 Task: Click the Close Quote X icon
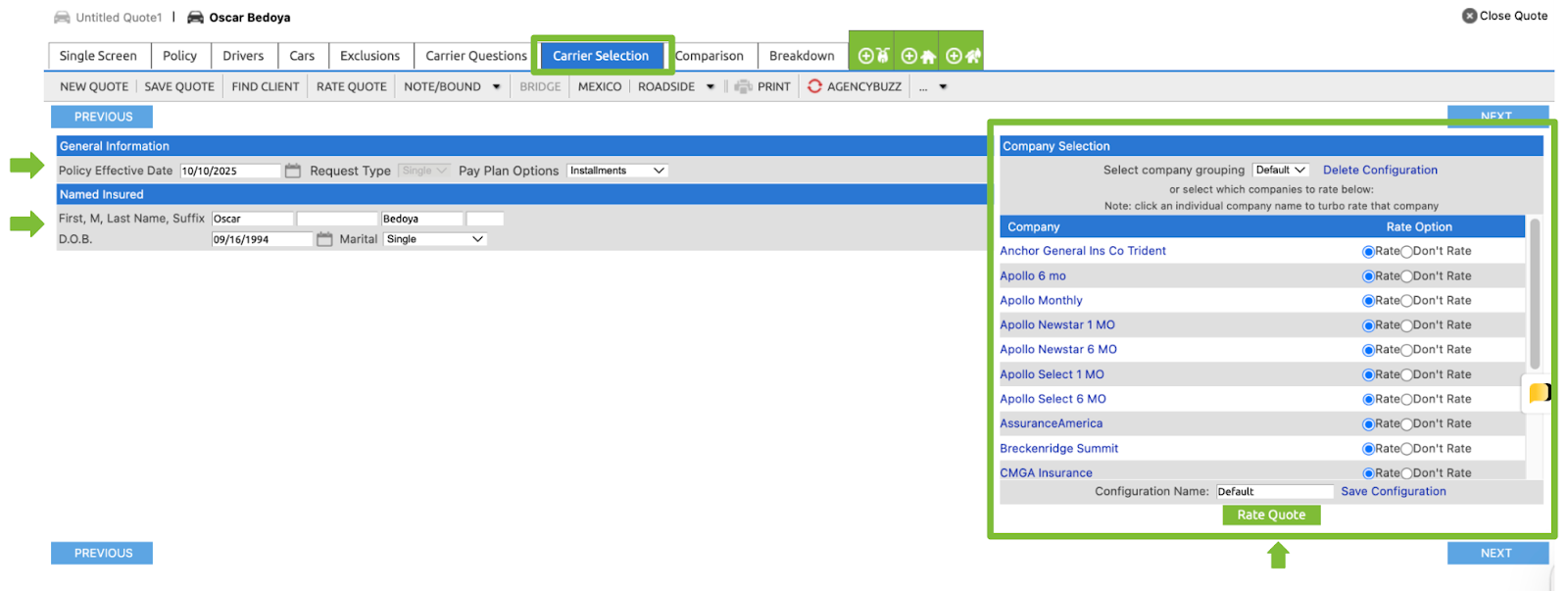pyautogui.click(x=1469, y=16)
